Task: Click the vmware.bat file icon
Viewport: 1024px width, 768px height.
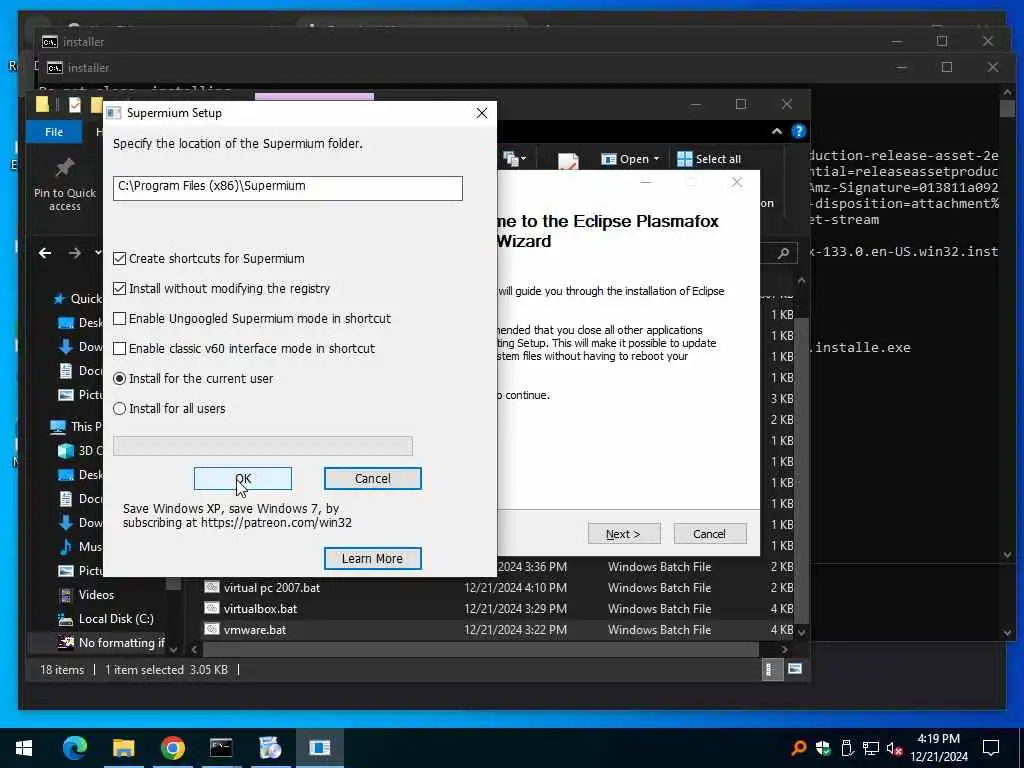Action: [x=211, y=630]
